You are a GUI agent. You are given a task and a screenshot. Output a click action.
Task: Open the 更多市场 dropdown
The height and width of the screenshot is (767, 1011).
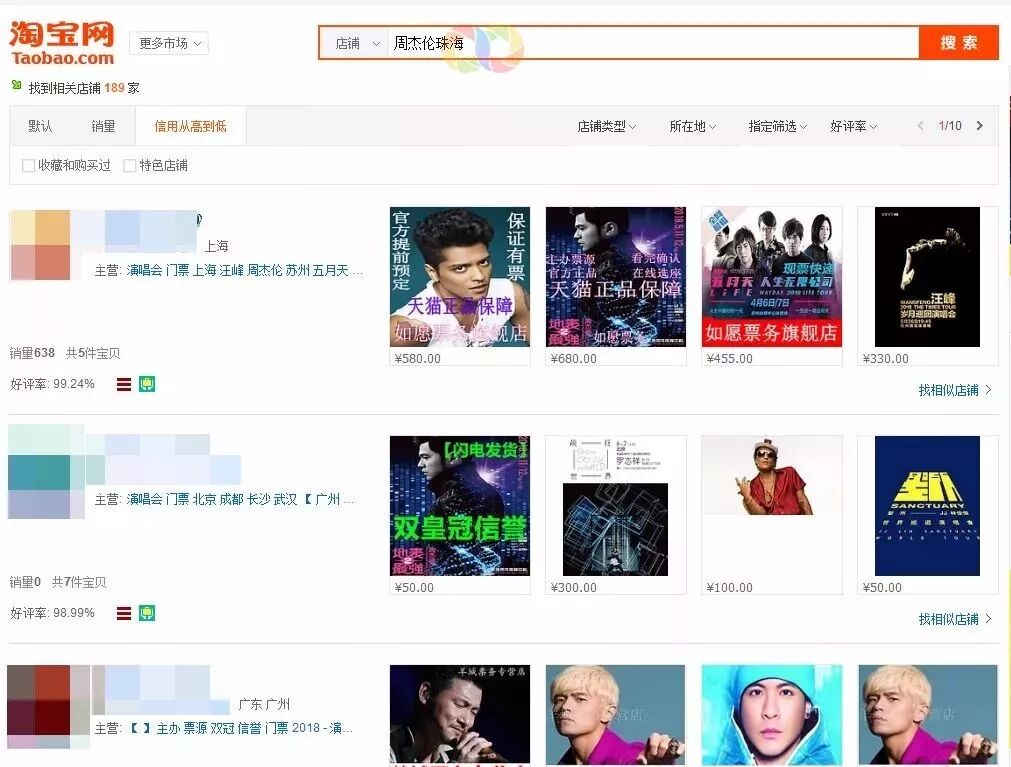pyautogui.click(x=169, y=43)
